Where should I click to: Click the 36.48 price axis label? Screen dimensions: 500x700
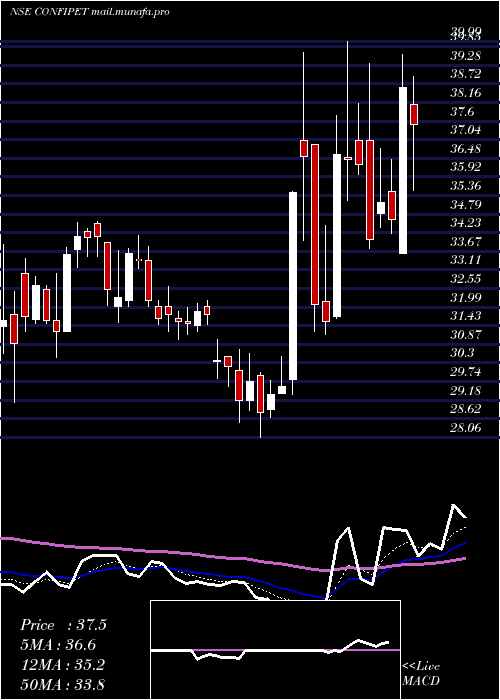coord(466,148)
